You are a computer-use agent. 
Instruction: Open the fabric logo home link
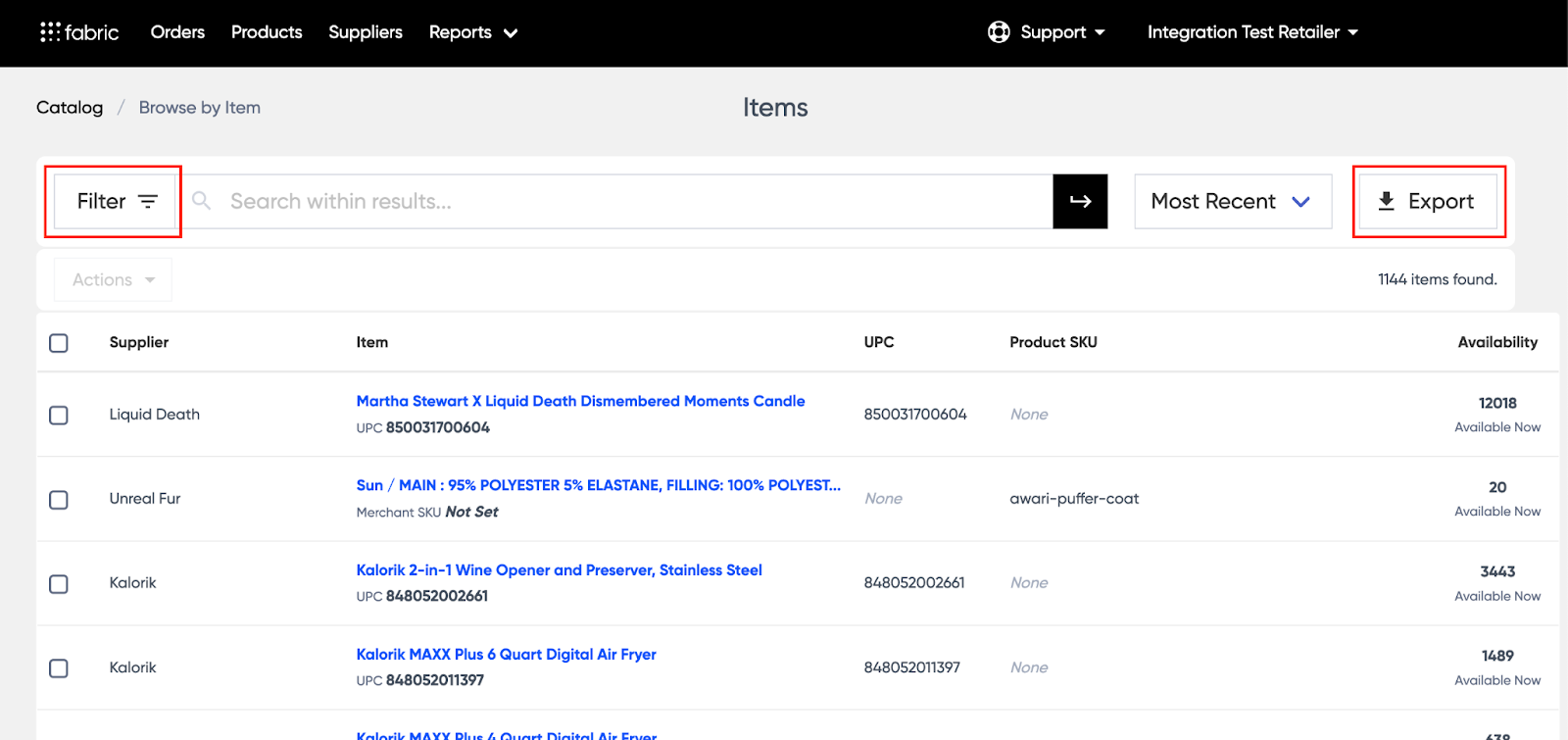(x=79, y=32)
